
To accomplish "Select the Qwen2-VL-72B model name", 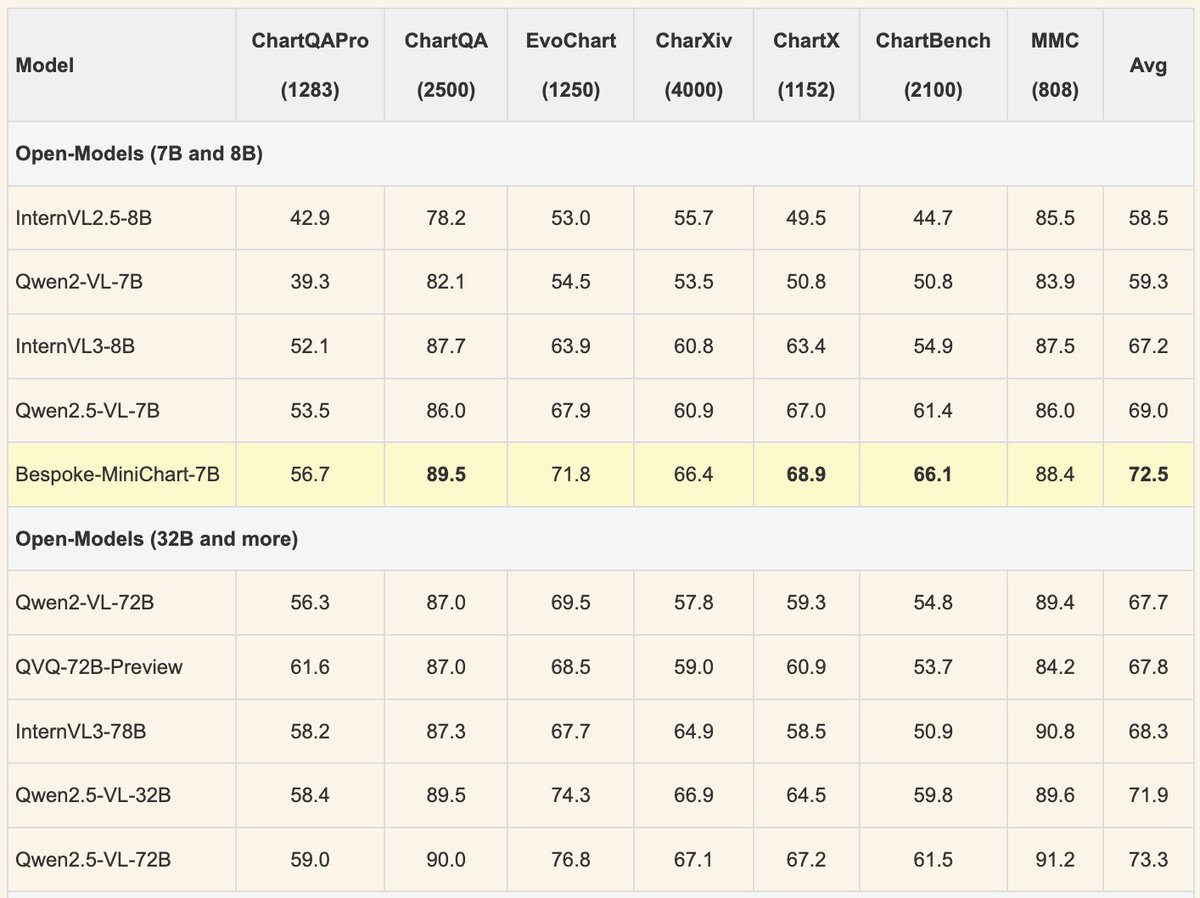I will click(x=84, y=602).
